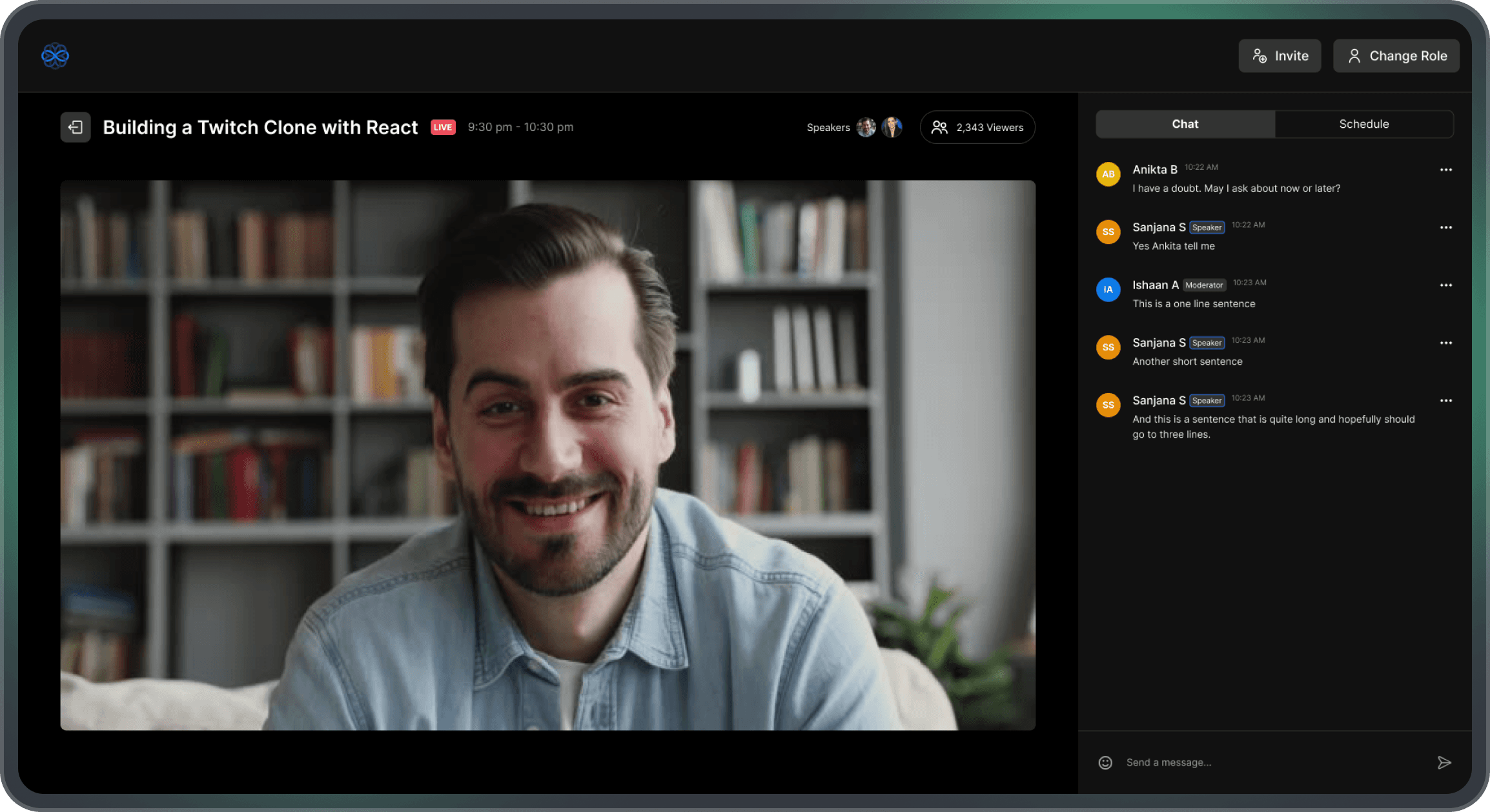Open options for "Yes Ankita tell me" message
1490x812 pixels.
click(x=1445, y=227)
